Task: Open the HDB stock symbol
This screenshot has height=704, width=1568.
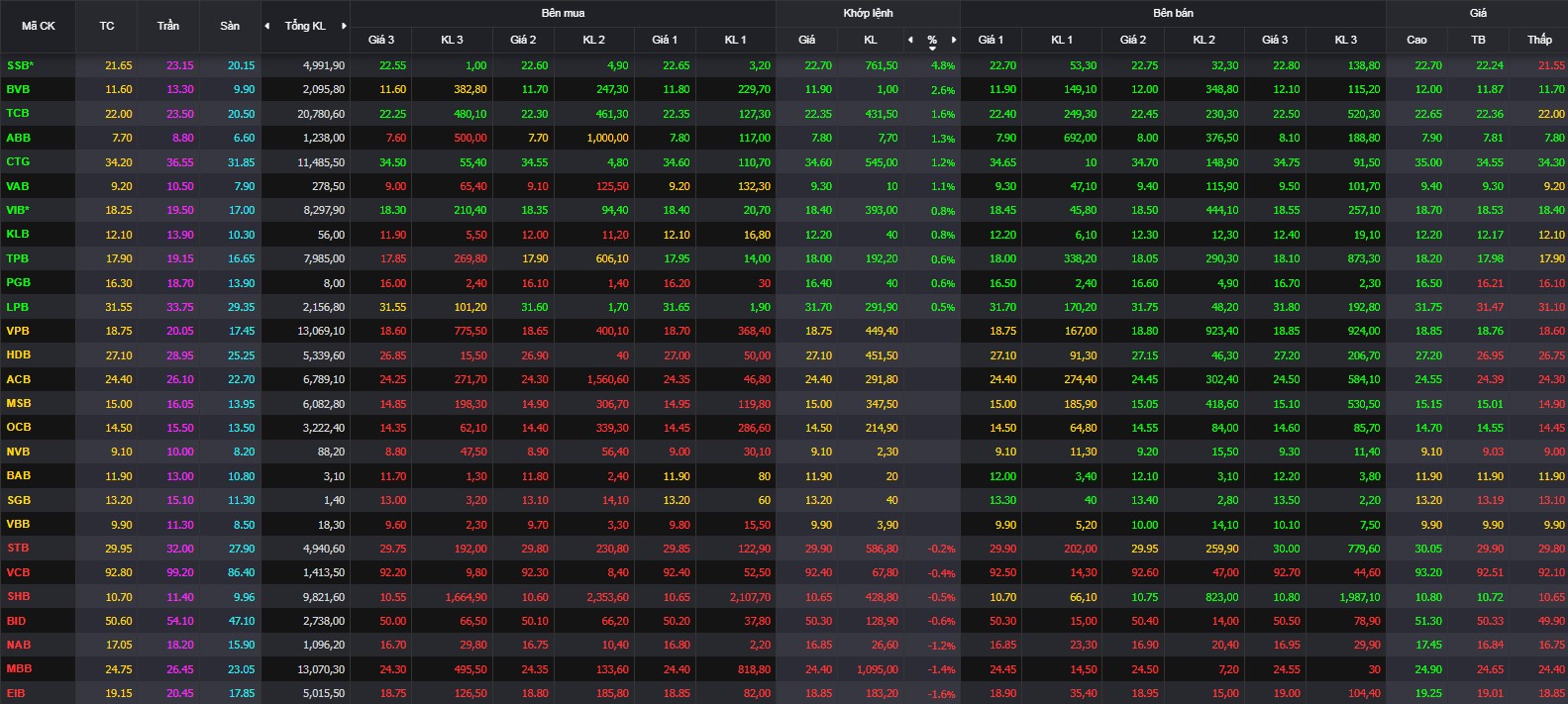Action: click(18, 354)
